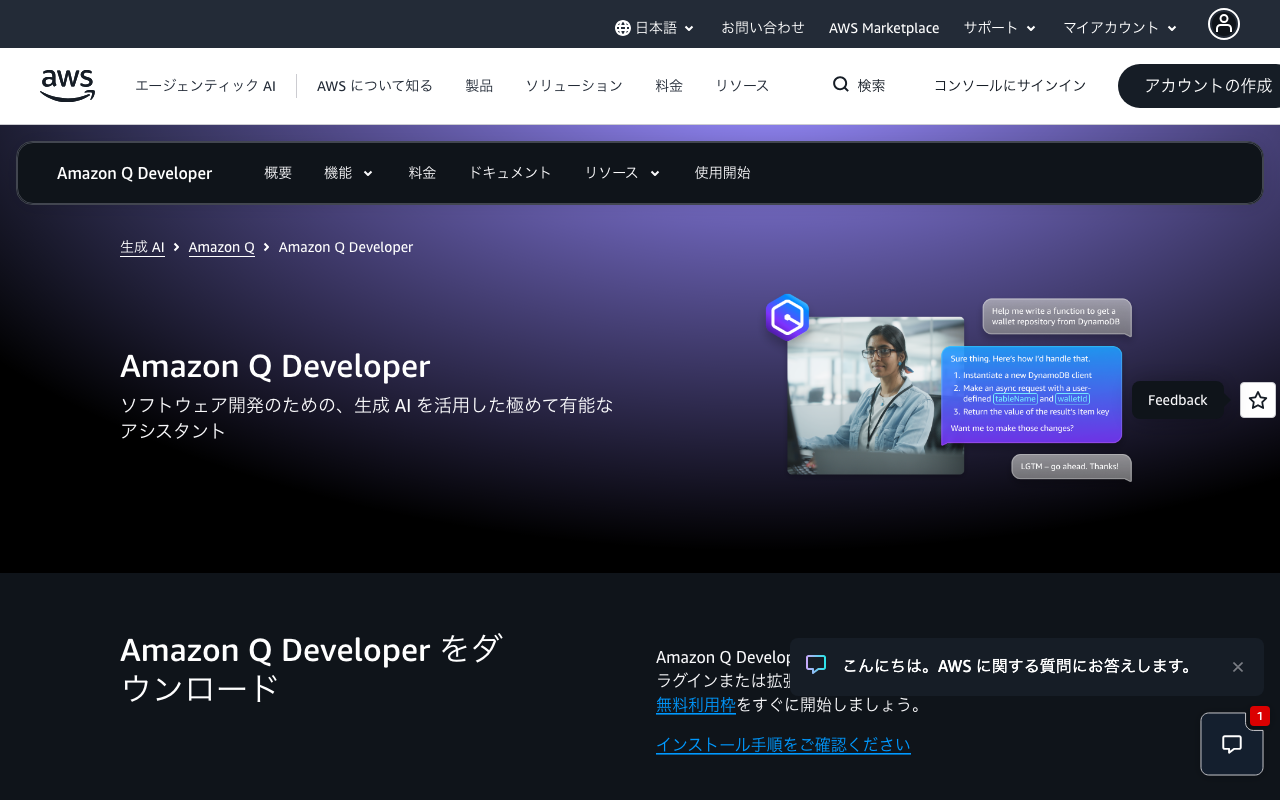This screenshot has width=1280, height=800.
Task: Click Amazon Q Developer hero heading
Action: point(275,366)
